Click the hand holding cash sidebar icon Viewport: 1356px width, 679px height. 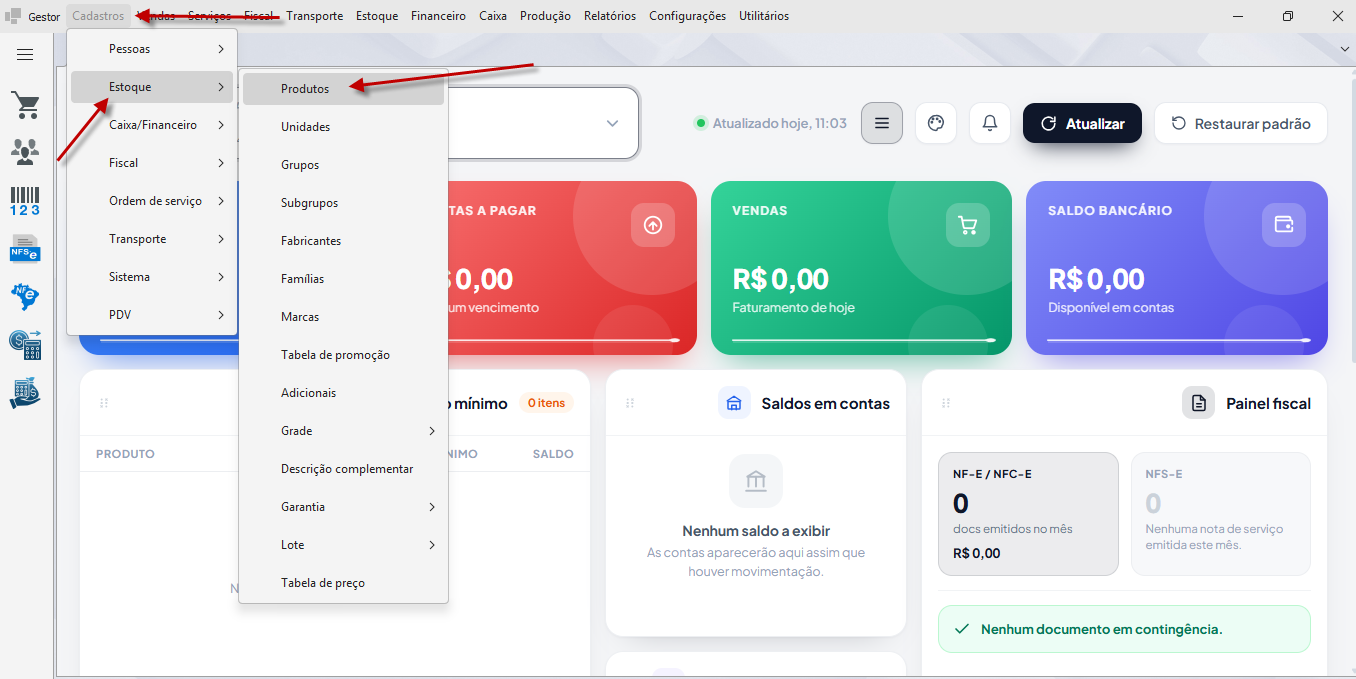[x=25, y=393]
